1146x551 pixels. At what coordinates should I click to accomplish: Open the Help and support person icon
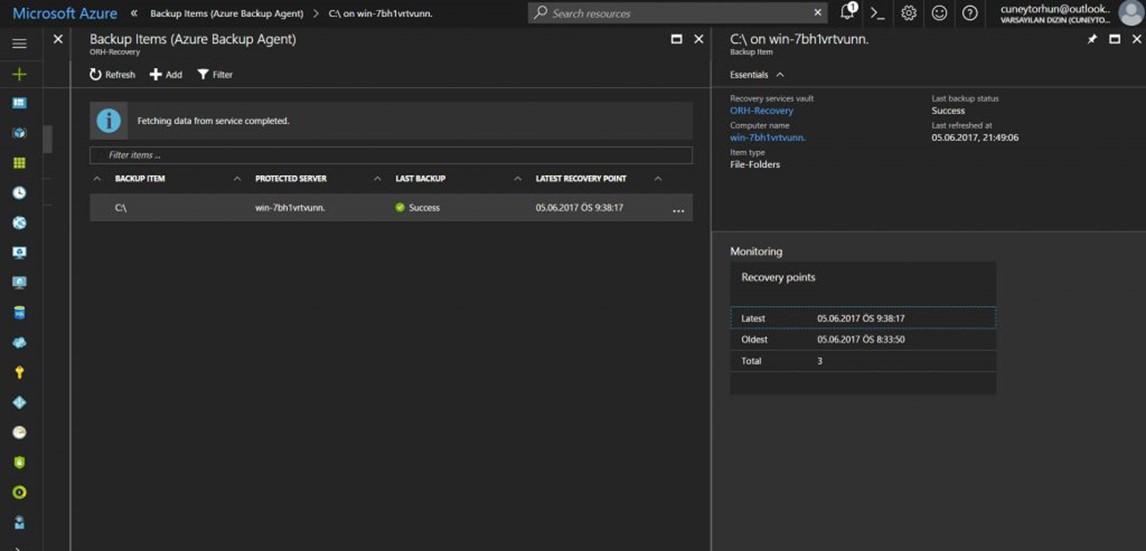coord(20,522)
